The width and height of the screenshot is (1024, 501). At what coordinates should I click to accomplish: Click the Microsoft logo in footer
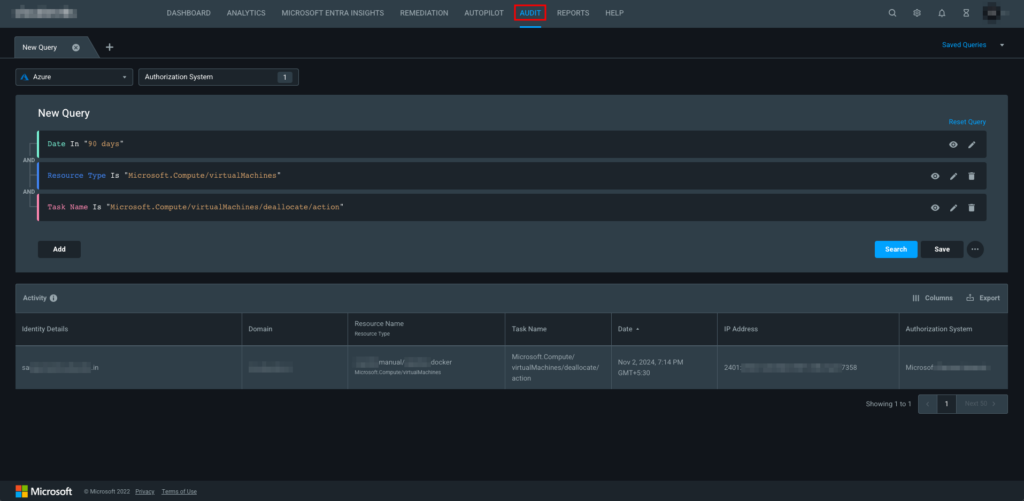tap(44, 491)
